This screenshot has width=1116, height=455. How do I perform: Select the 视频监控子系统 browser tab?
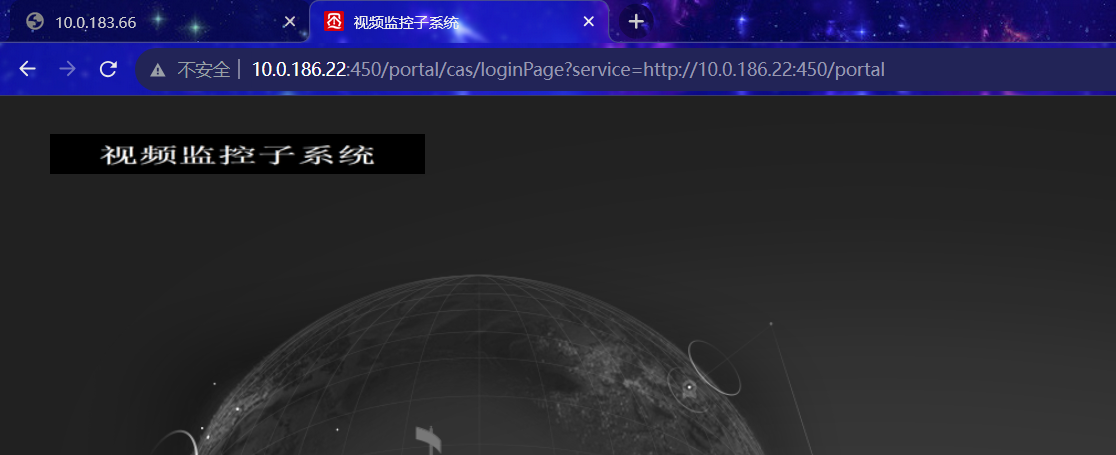(459, 22)
